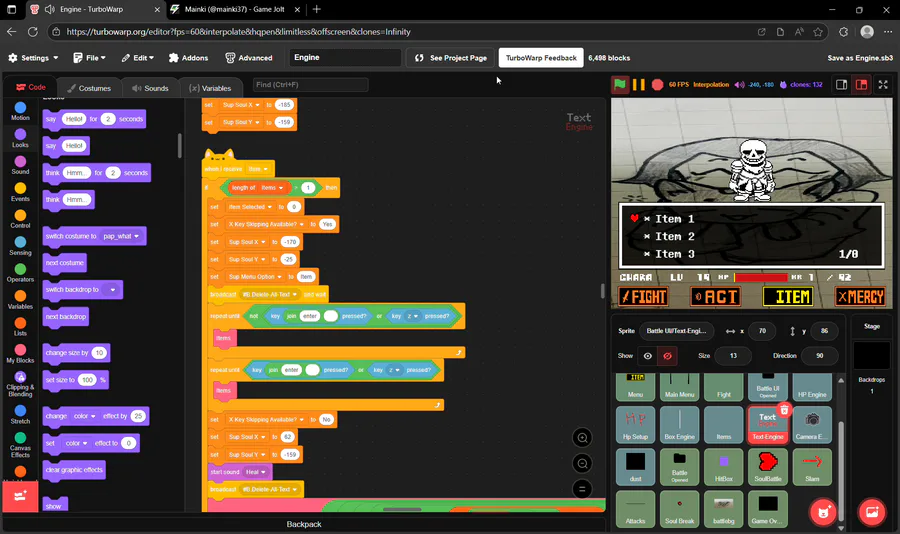Click the green flag to start project
The width and height of the screenshot is (900, 534).
pos(620,84)
